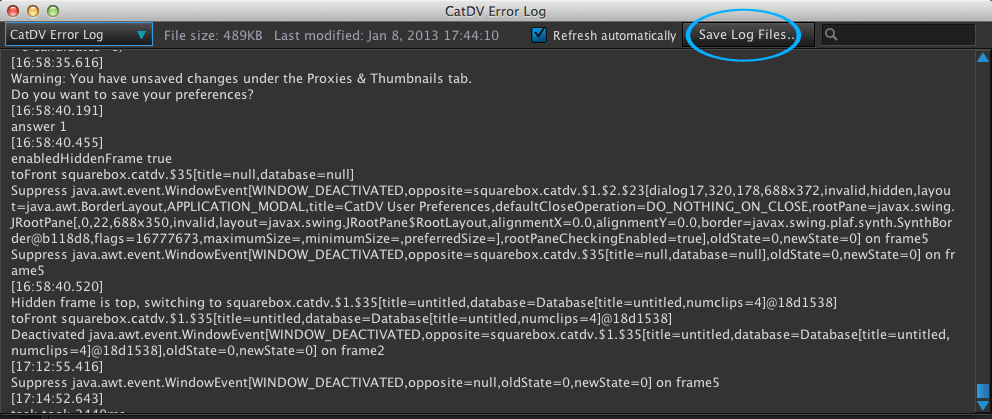This screenshot has height=419, width=992.
Task: Click the blue vertical scrollbar thumb
Action: tap(982, 391)
